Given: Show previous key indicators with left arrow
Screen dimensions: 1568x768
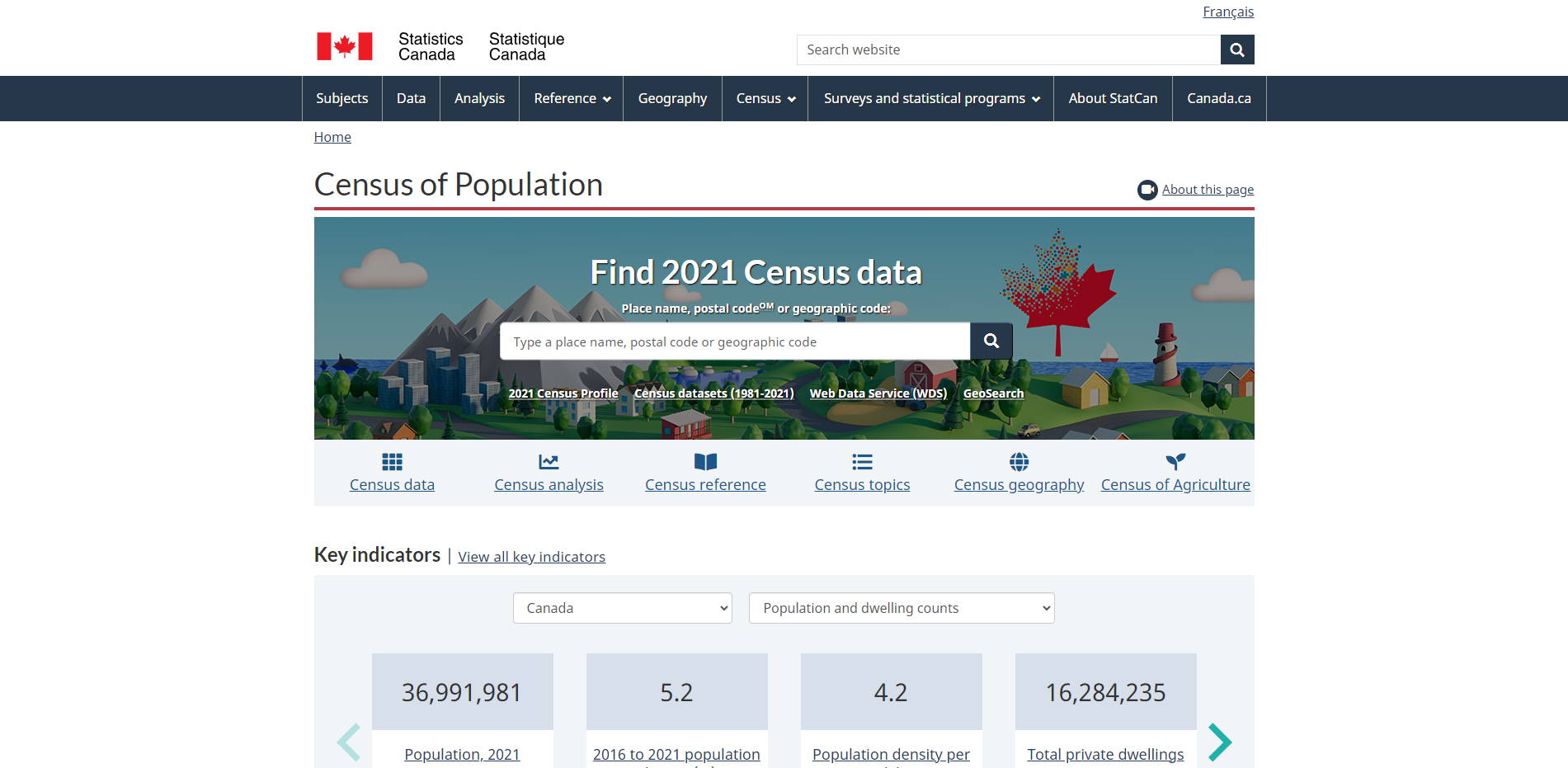Looking at the screenshot, I should (x=349, y=742).
